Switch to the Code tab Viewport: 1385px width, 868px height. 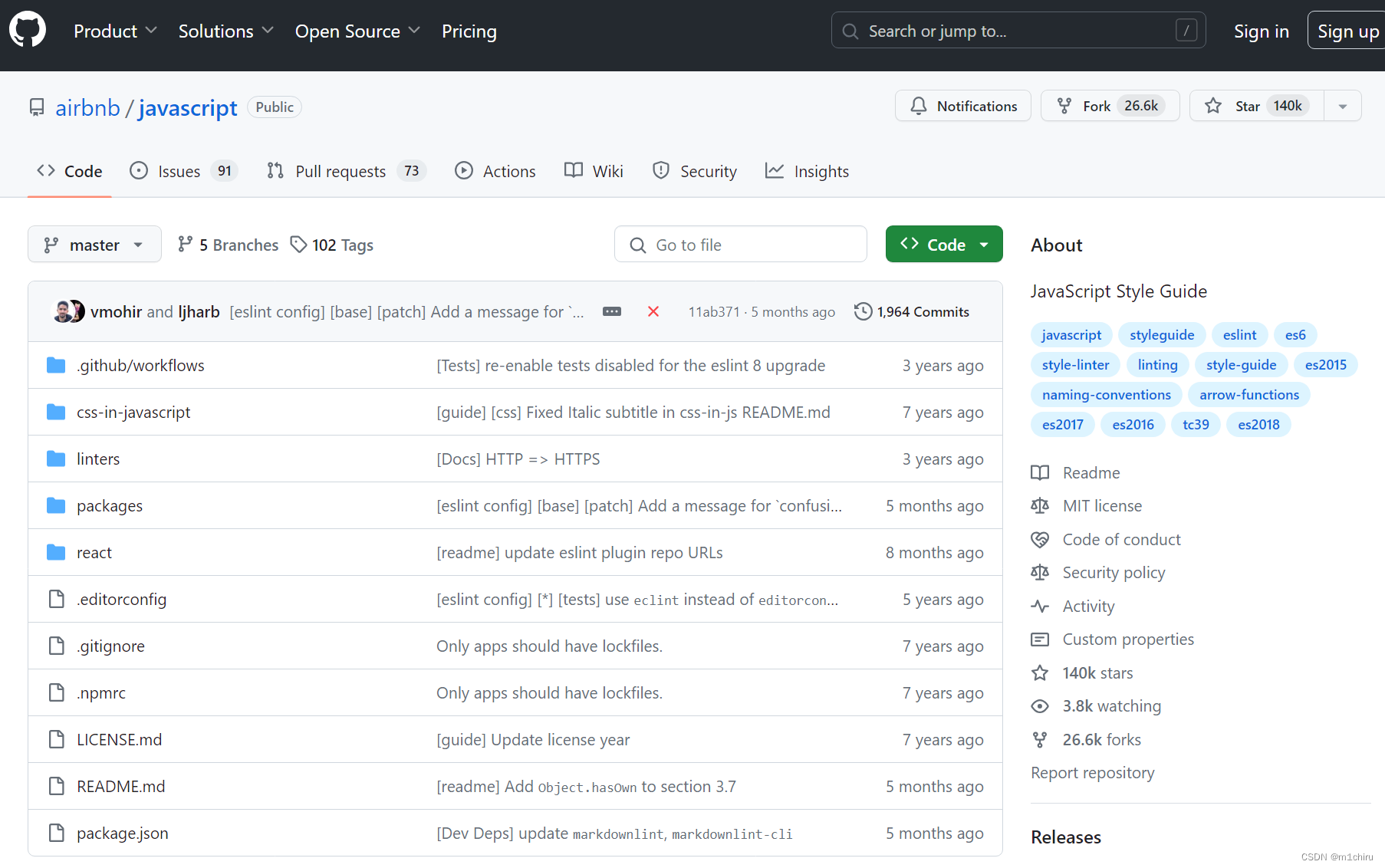70,171
